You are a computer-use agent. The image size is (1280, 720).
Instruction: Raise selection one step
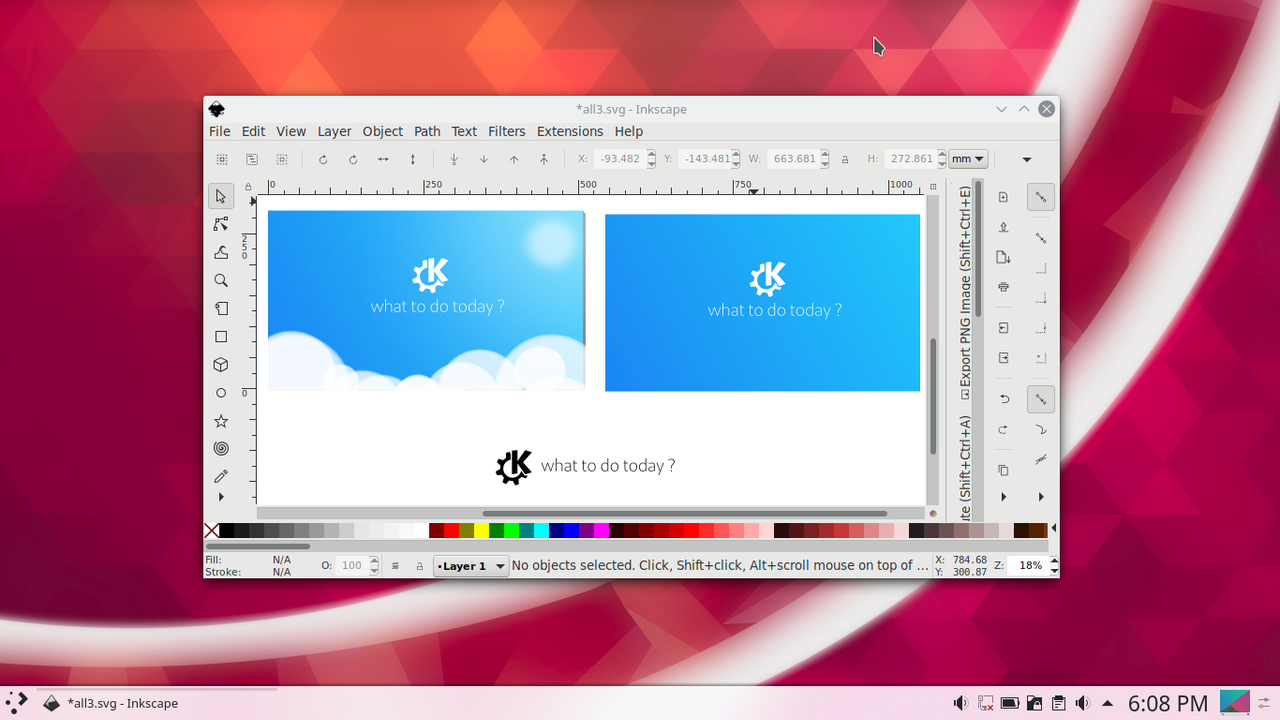[x=514, y=159]
